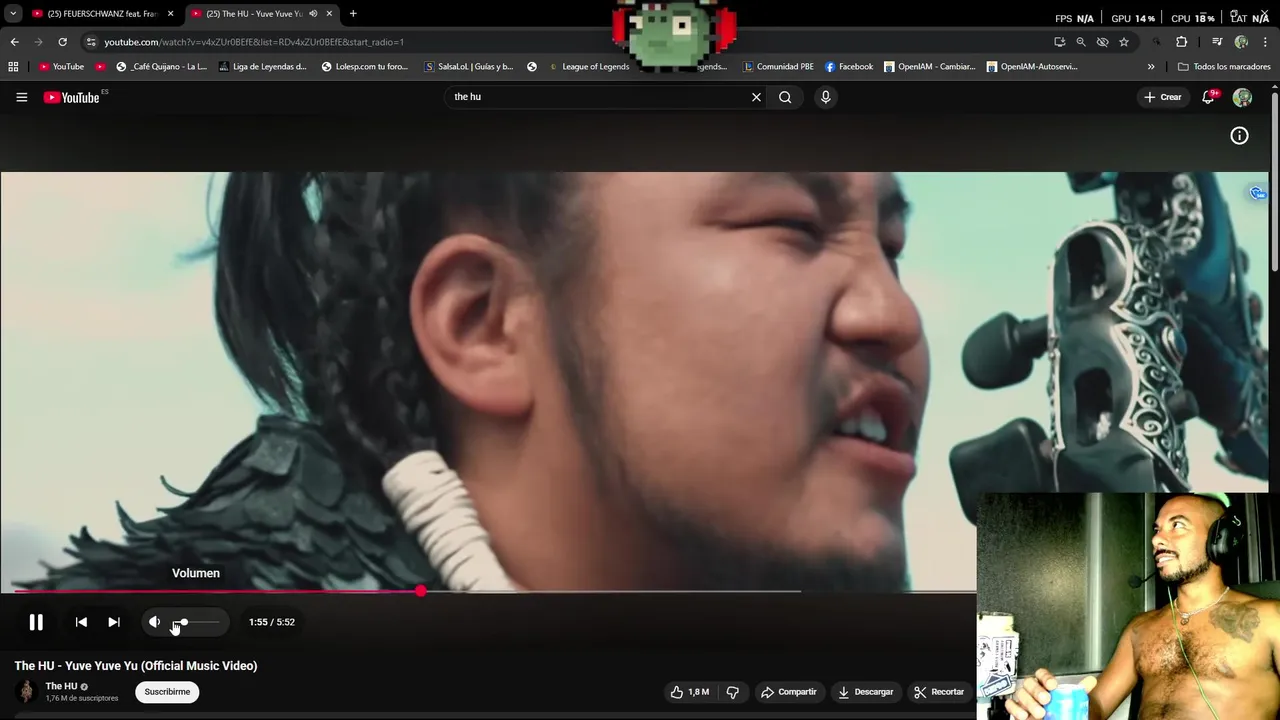Open the YouTube guide hamburger menu
The image size is (1280, 720).
click(x=21, y=97)
